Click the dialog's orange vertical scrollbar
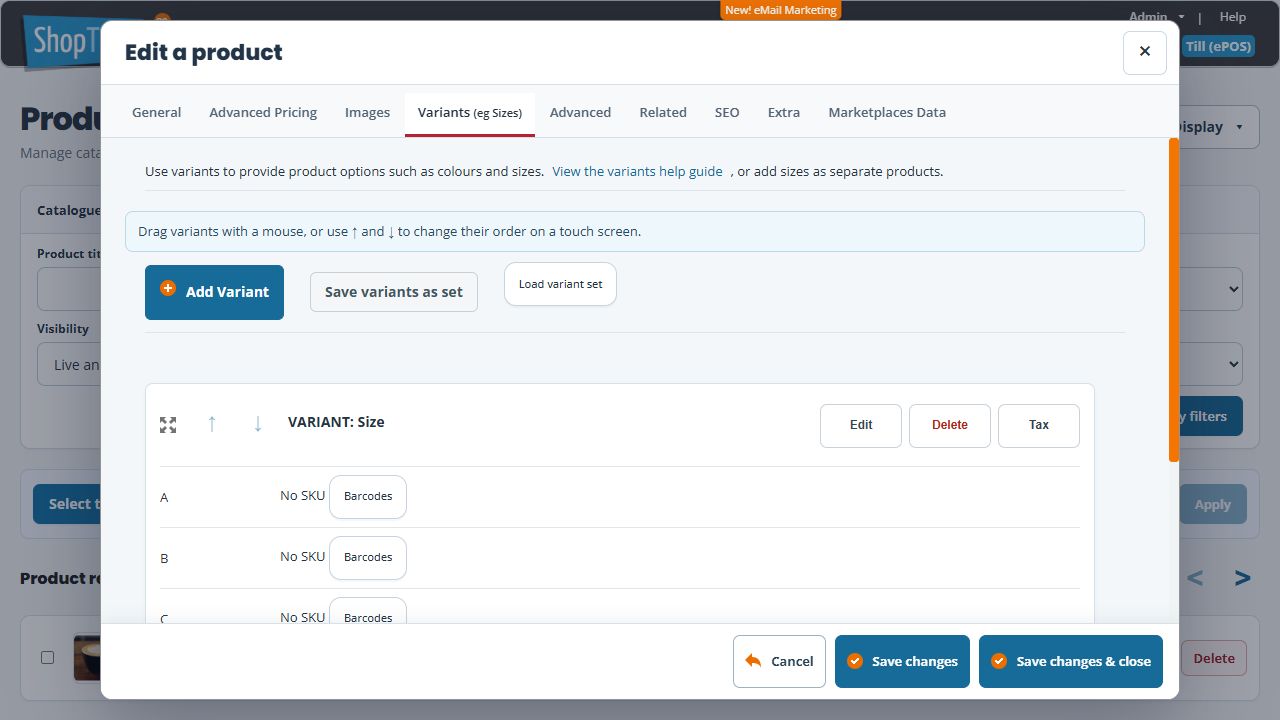 (1174, 300)
